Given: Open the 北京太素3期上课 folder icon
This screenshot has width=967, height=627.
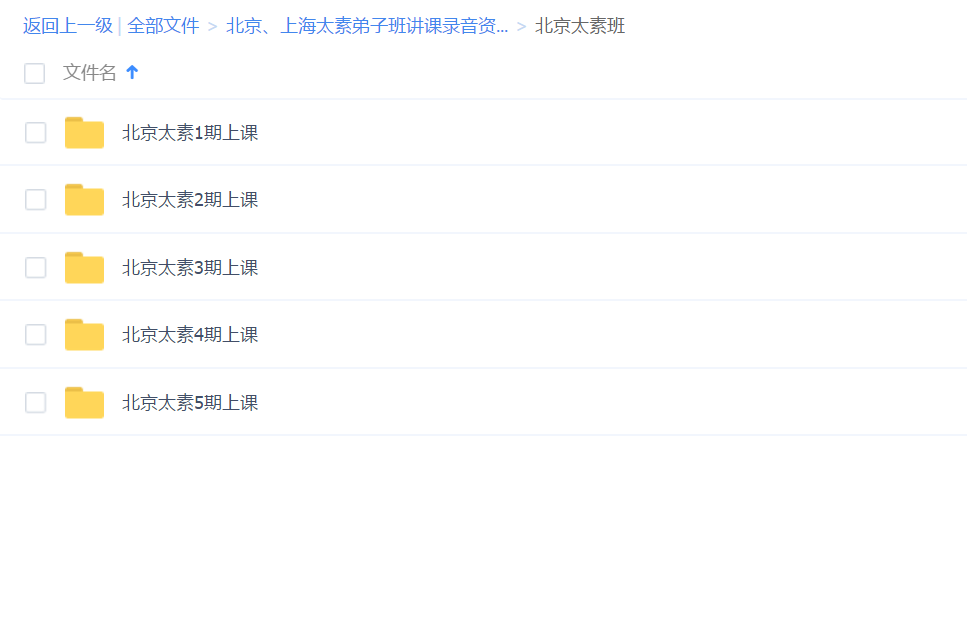Looking at the screenshot, I should tap(84, 268).
